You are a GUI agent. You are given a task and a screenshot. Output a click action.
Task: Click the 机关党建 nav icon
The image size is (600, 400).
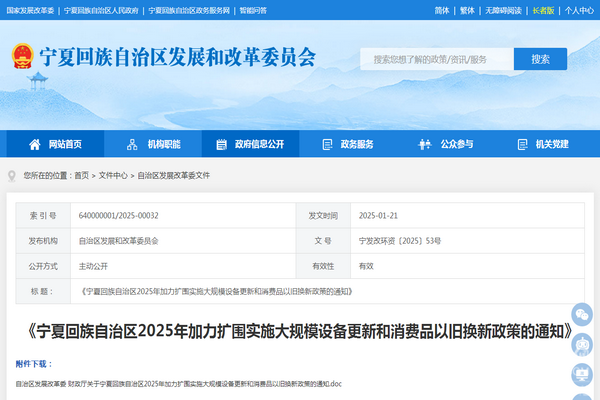(x=521, y=144)
